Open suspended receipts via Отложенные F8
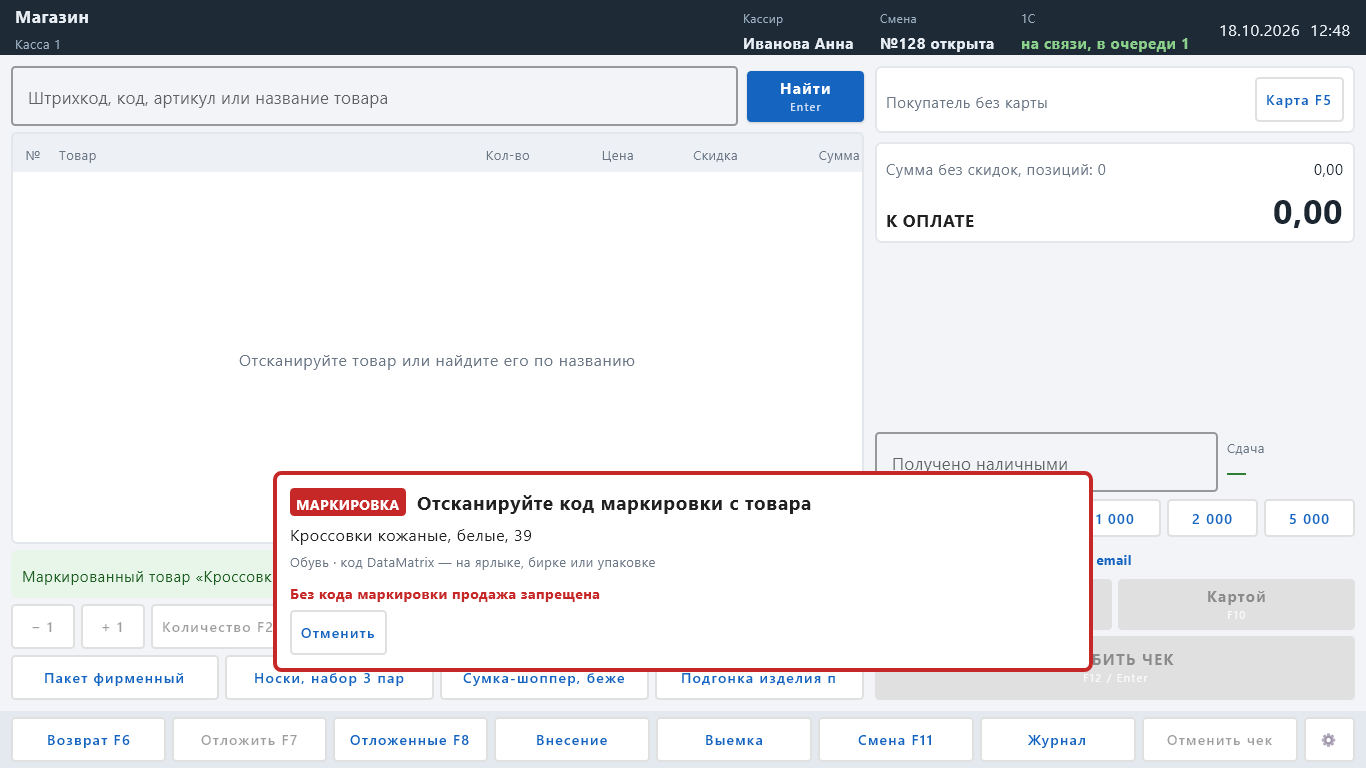This screenshot has width=1366, height=768. 410,740
